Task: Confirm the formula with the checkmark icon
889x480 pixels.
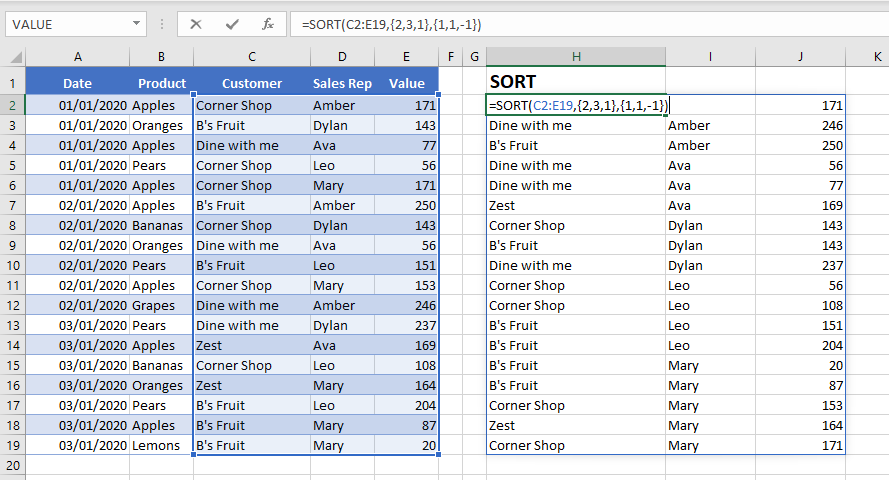Action: point(232,24)
